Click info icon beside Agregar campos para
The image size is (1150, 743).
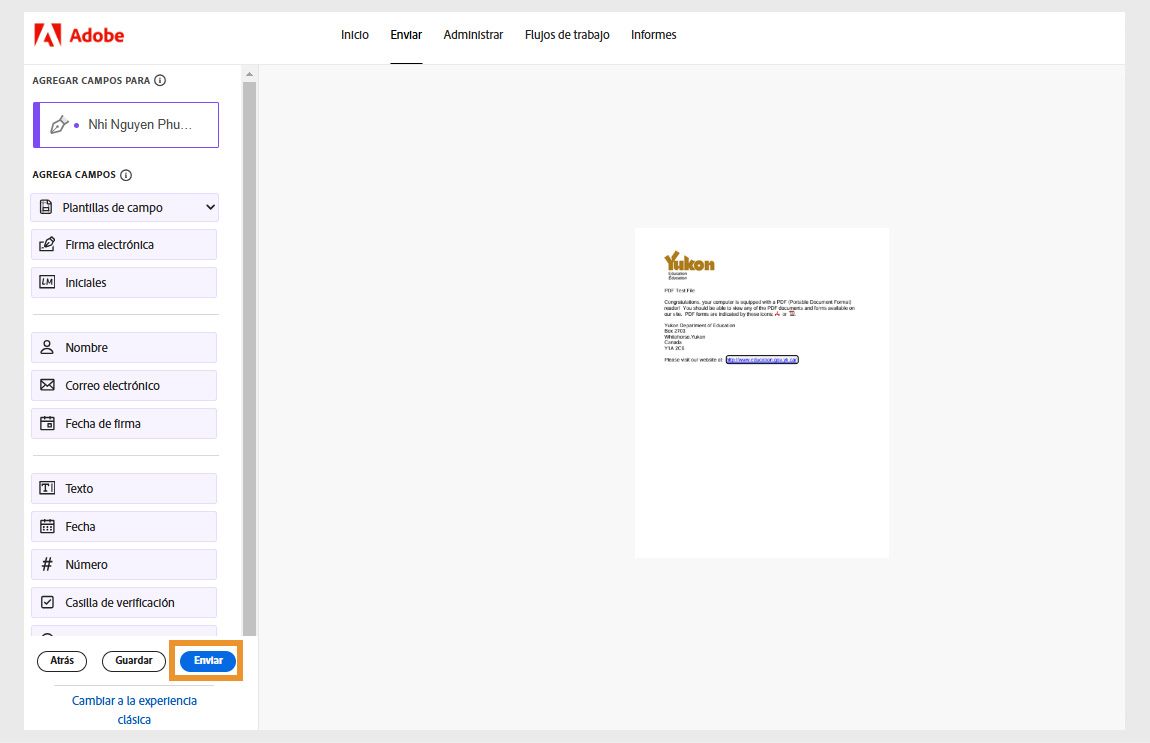(x=160, y=81)
